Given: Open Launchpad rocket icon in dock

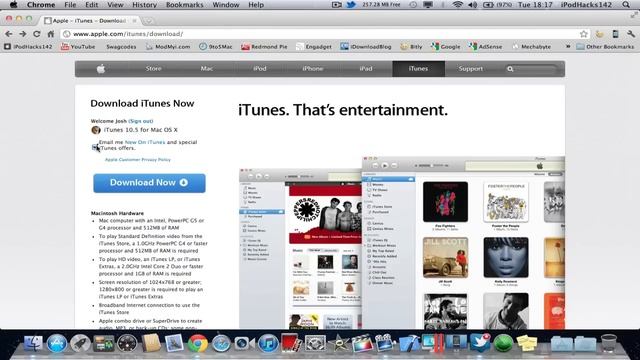Looking at the screenshot, I should [x=80, y=343].
